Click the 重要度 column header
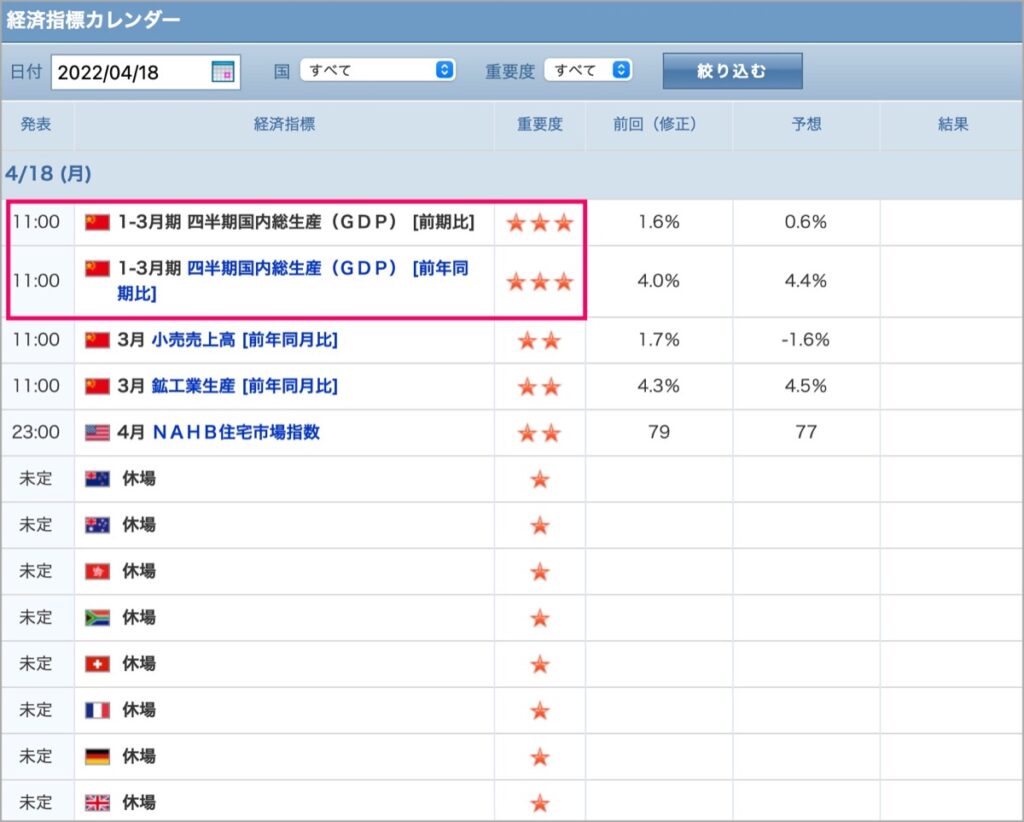The width and height of the screenshot is (1024, 822). pos(539,124)
